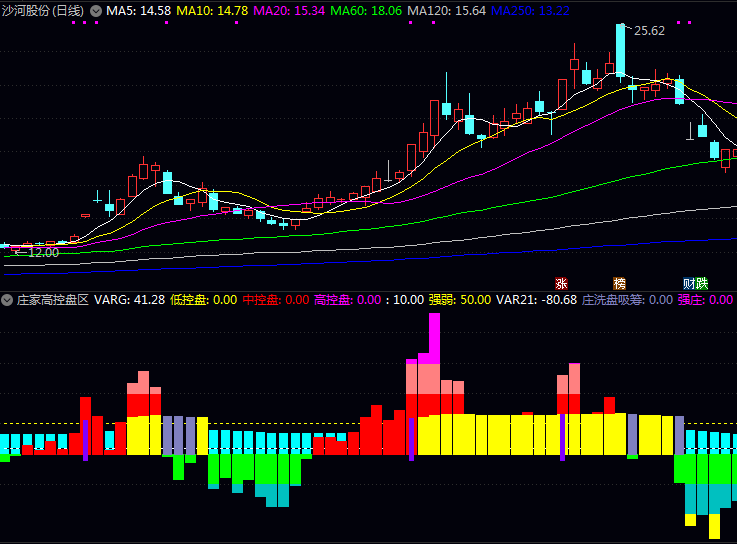Open the MA indicator dropdown beside the stock name
This screenshot has width=737, height=544.
96,10
